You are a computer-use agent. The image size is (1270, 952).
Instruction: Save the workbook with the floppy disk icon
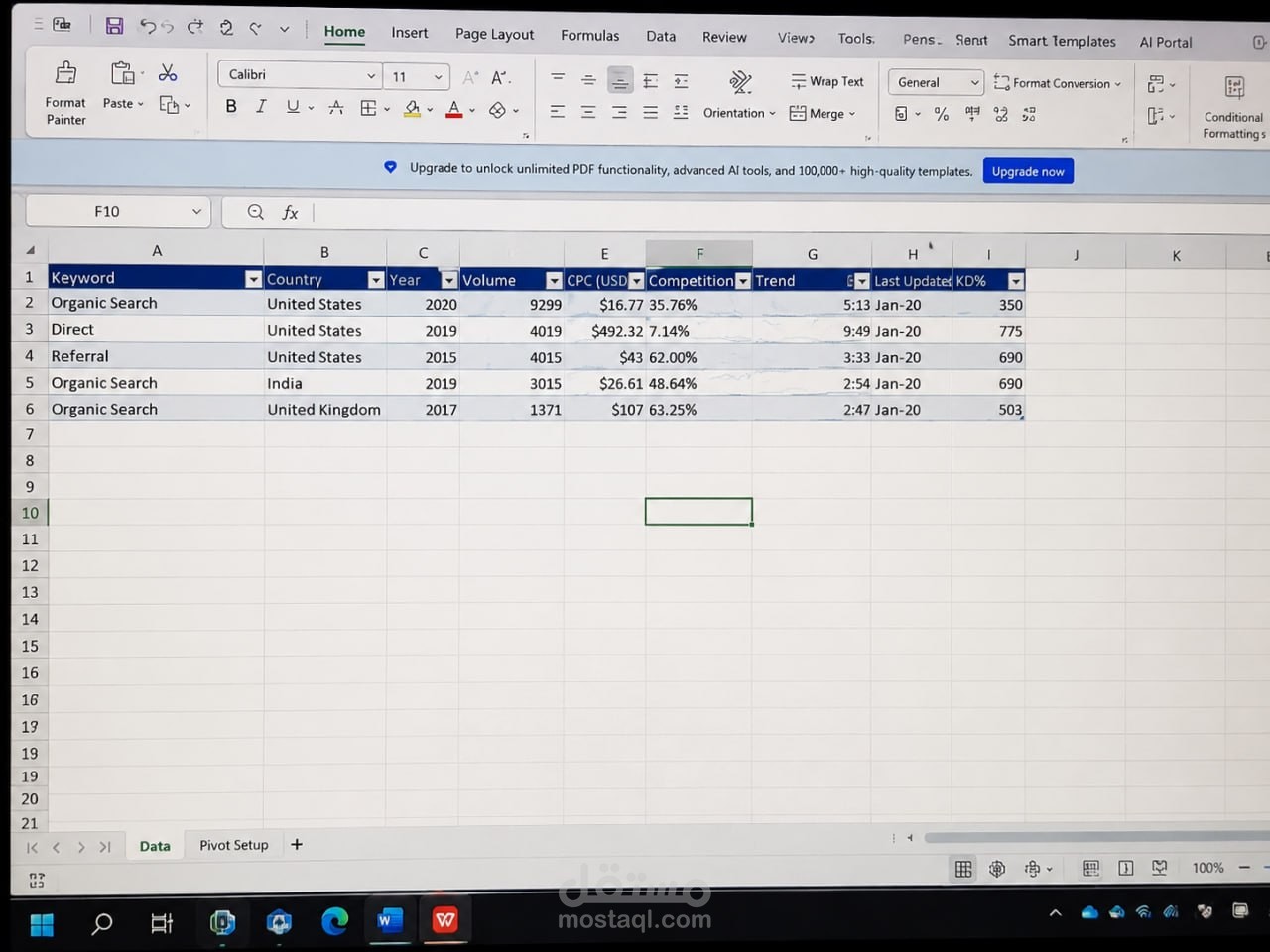click(114, 27)
